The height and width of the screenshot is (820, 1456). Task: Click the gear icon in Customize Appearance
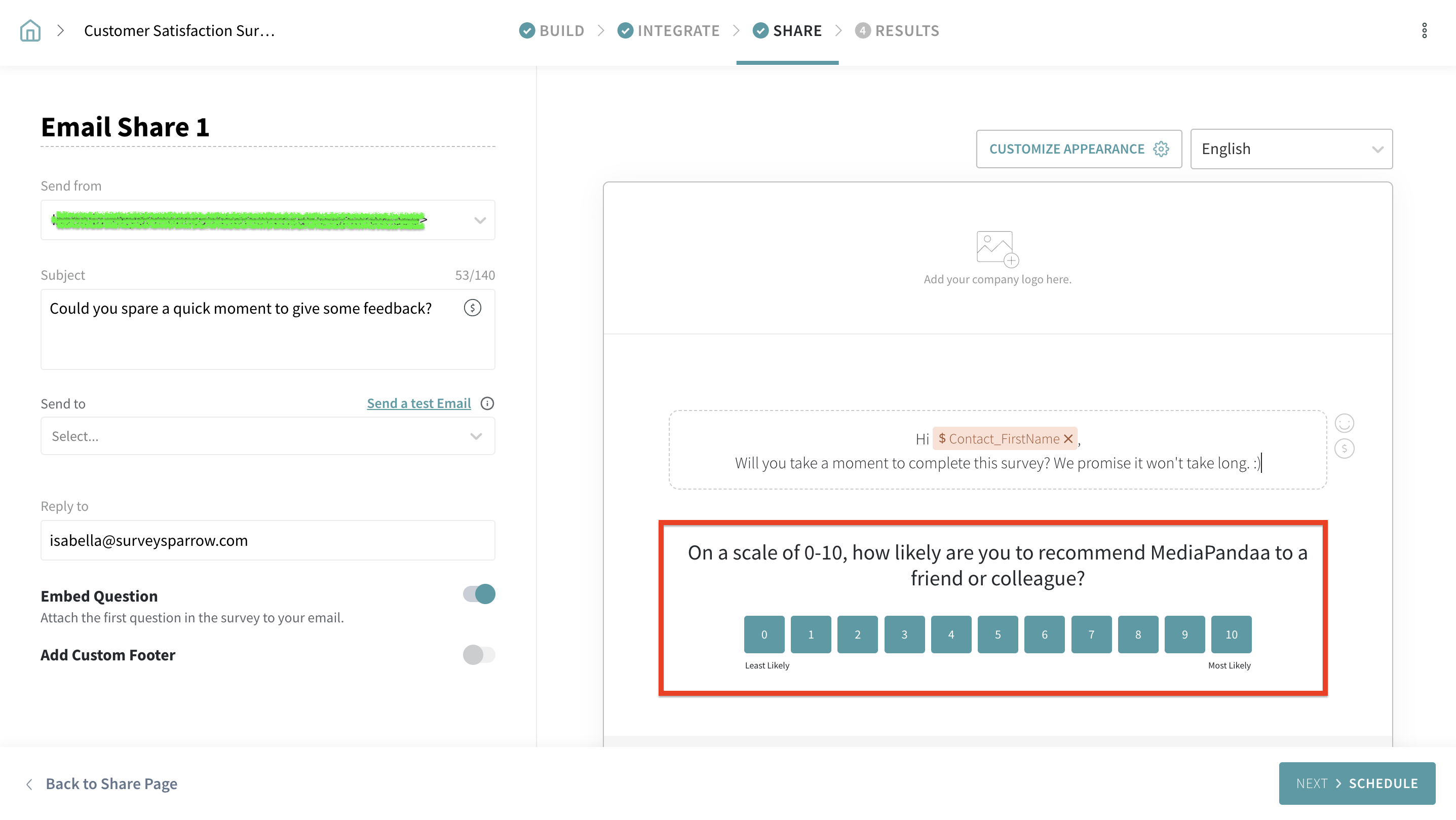pyautogui.click(x=1161, y=148)
